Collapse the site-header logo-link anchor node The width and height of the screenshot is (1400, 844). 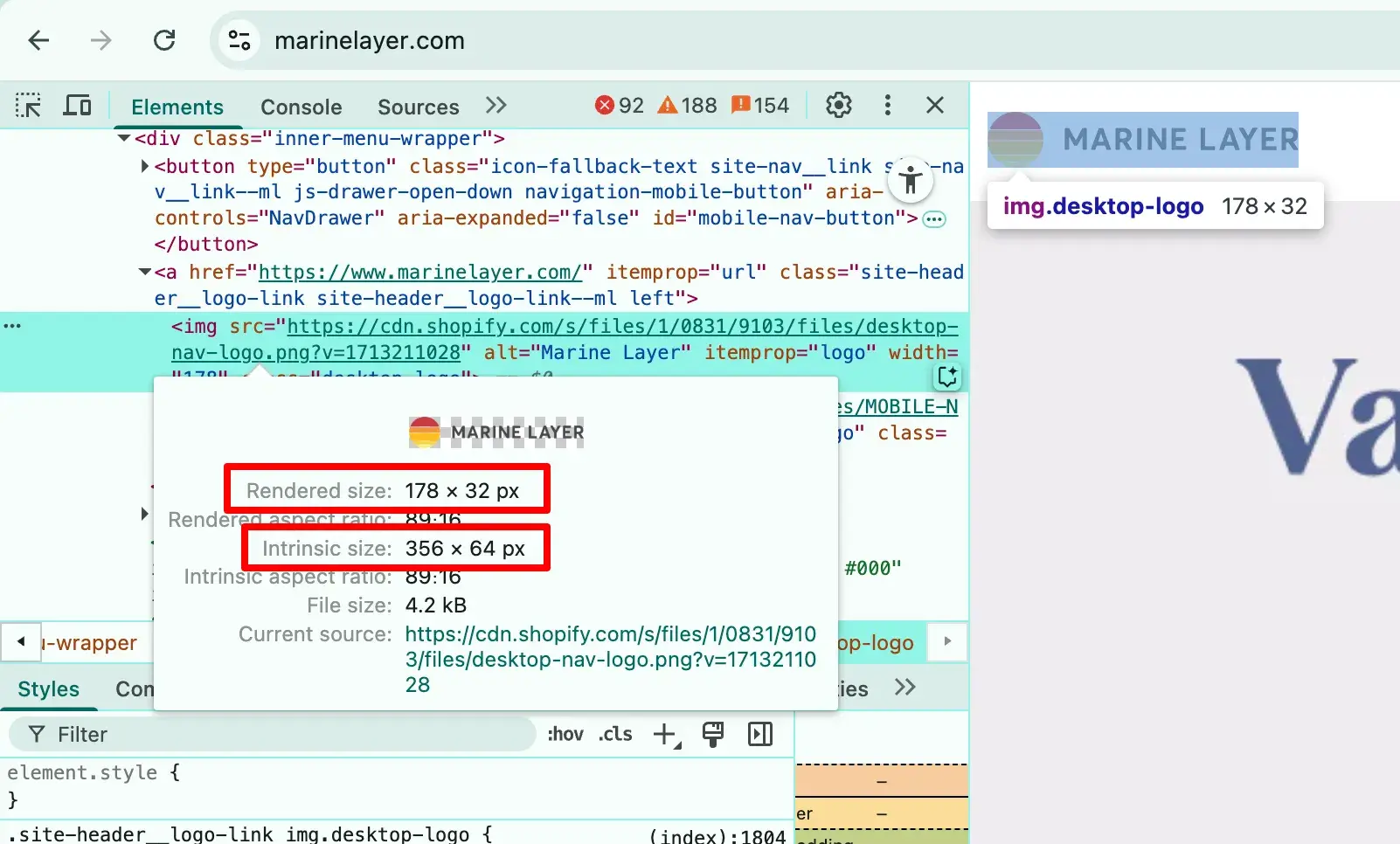tap(145, 272)
